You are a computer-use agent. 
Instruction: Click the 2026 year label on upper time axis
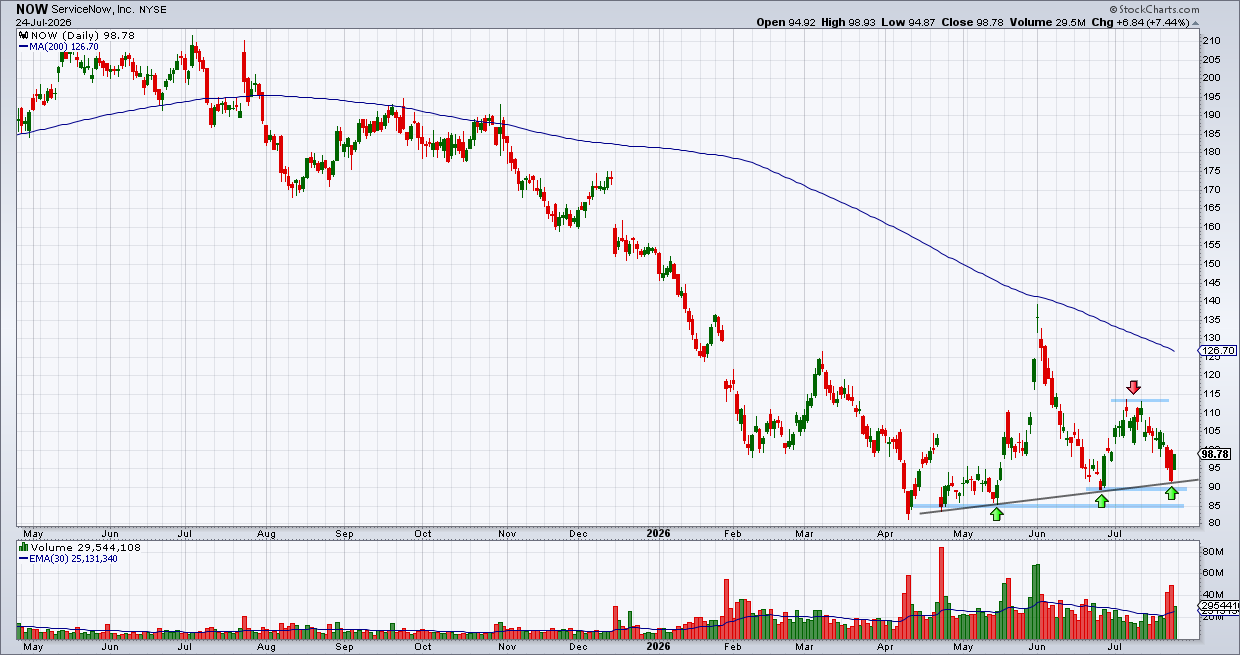[x=660, y=534]
